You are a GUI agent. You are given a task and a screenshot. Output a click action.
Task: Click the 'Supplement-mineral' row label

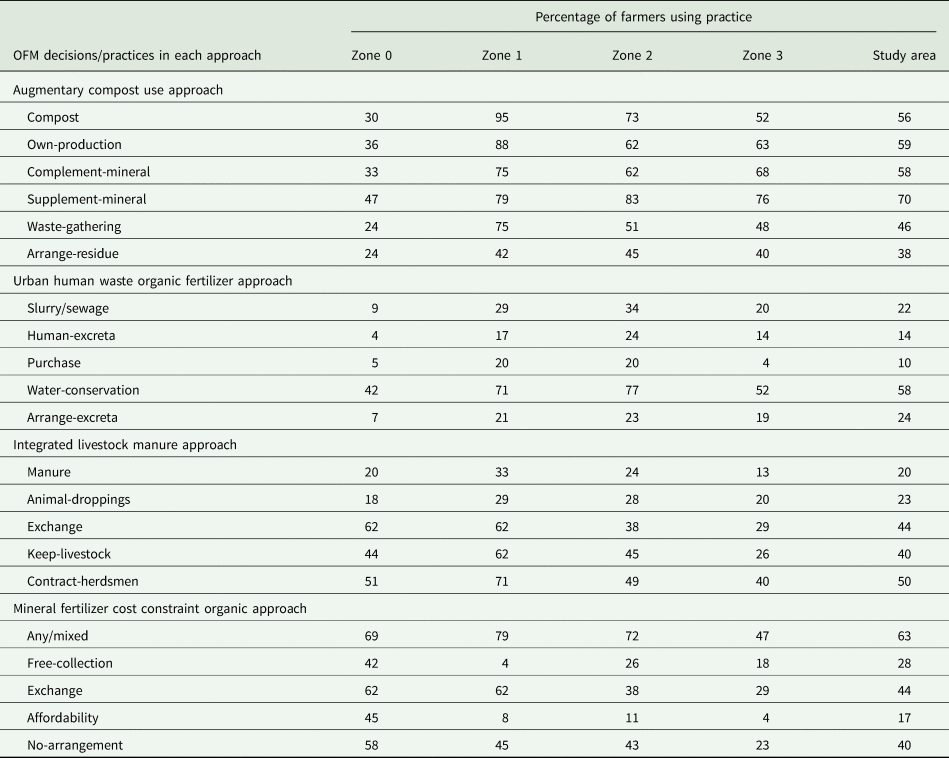click(87, 199)
